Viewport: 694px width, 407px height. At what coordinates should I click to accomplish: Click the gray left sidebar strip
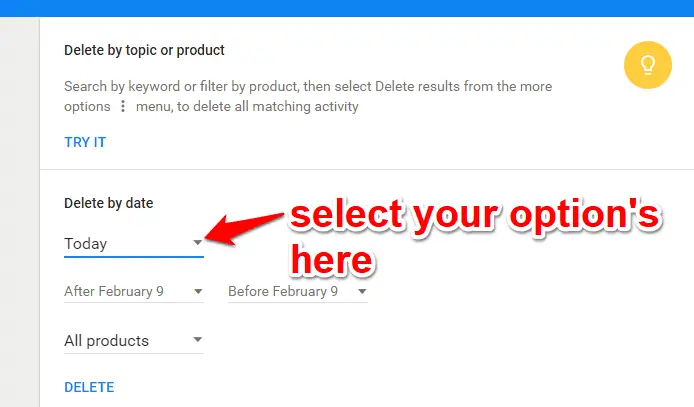pyautogui.click(x=19, y=212)
